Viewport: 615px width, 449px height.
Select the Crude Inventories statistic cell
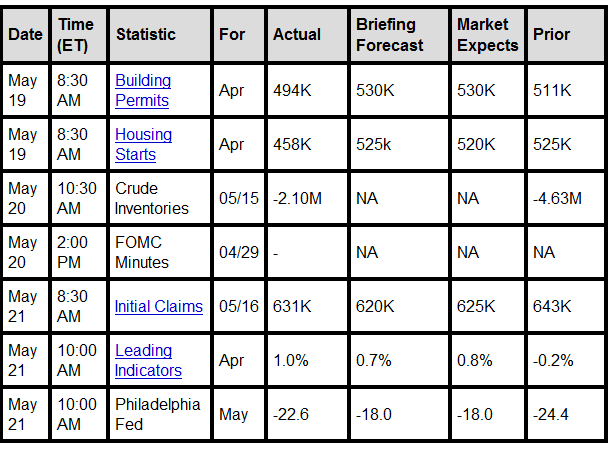[152, 198]
